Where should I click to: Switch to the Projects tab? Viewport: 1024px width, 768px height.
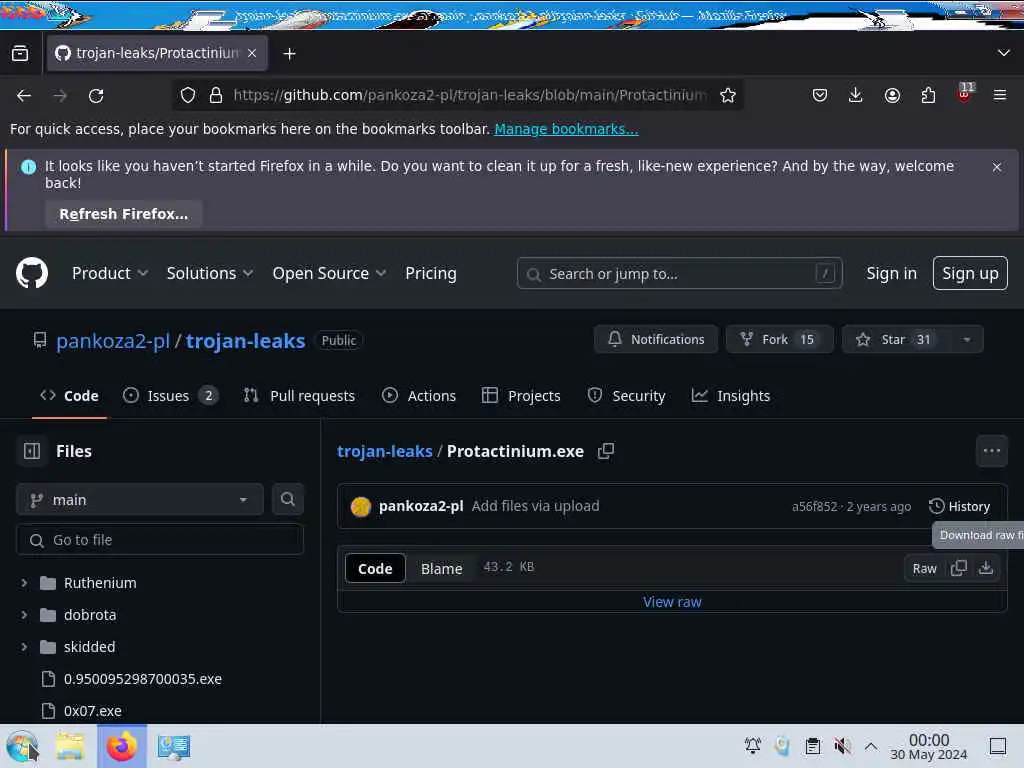[521, 396]
